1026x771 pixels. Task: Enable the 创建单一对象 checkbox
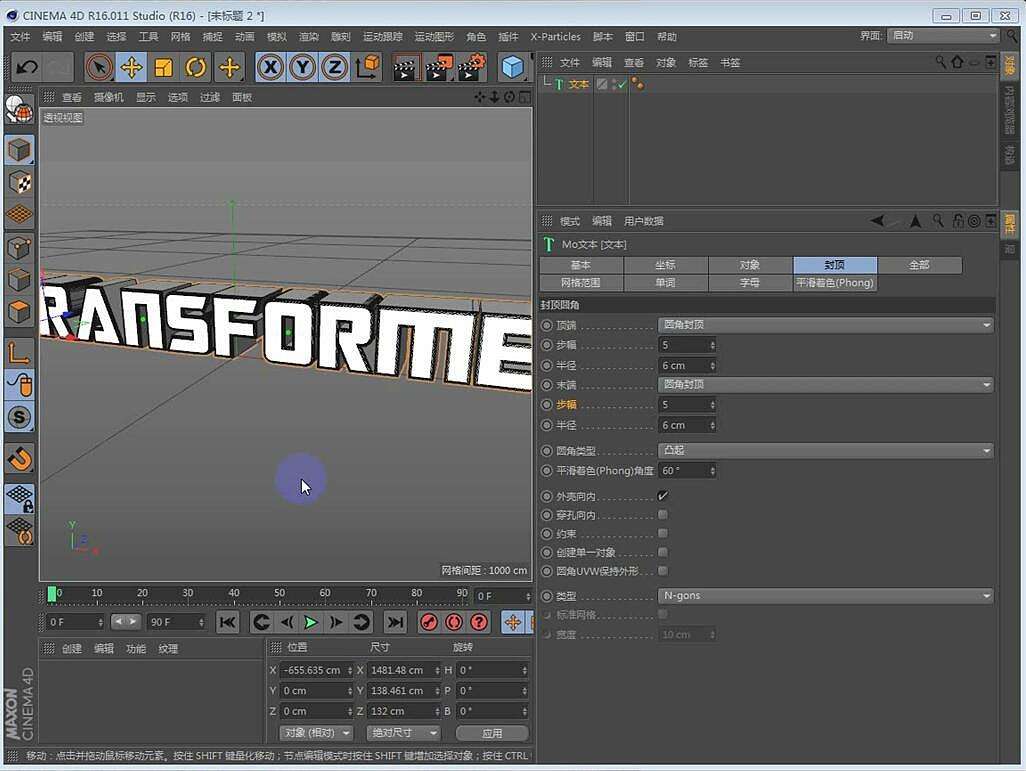[662, 552]
